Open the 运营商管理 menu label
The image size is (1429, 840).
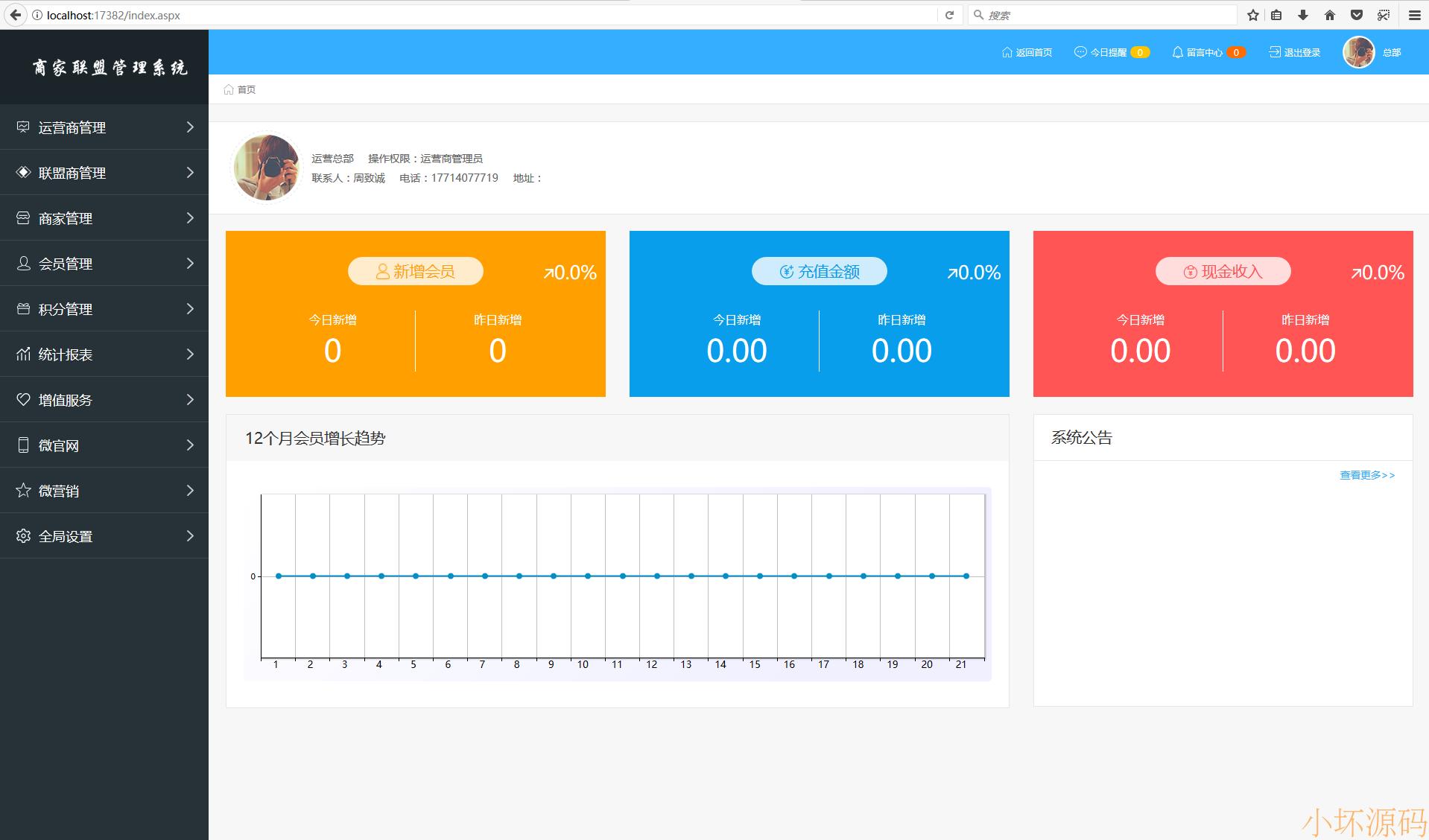pyautogui.click(x=72, y=128)
